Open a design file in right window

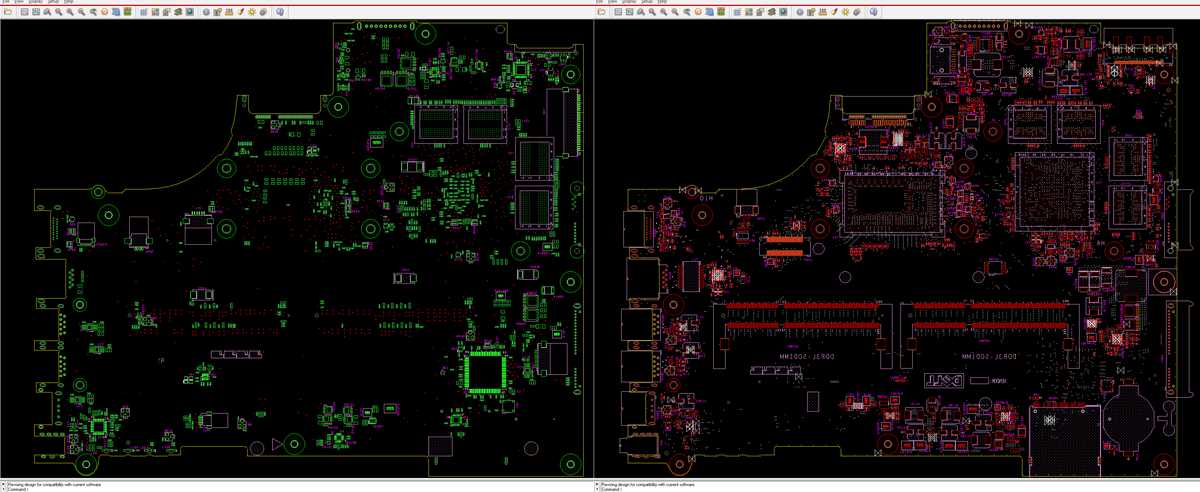[x=602, y=12]
